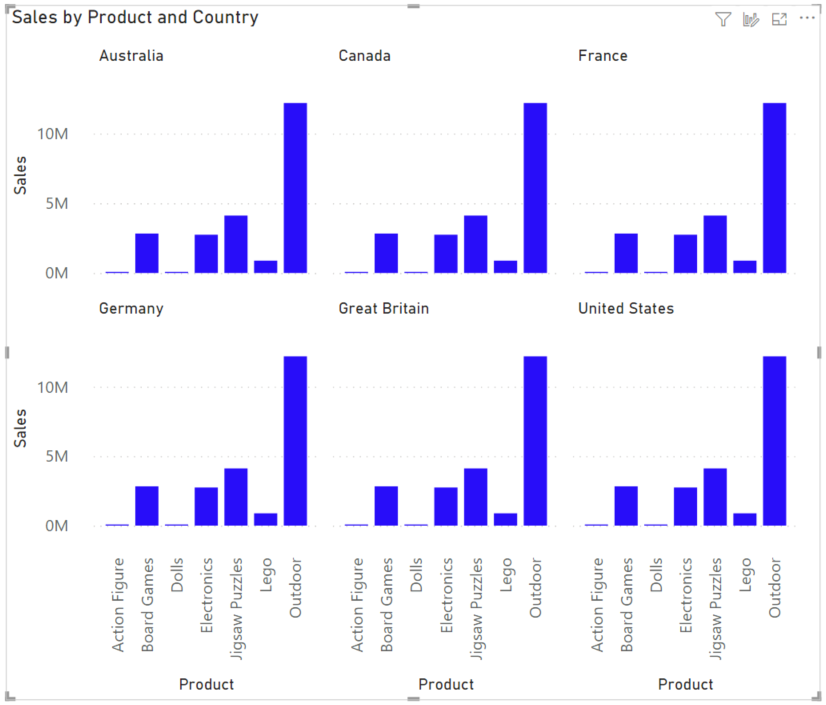826x705 pixels.
Task: Enter focus mode with the expand icon
Action: point(779,19)
